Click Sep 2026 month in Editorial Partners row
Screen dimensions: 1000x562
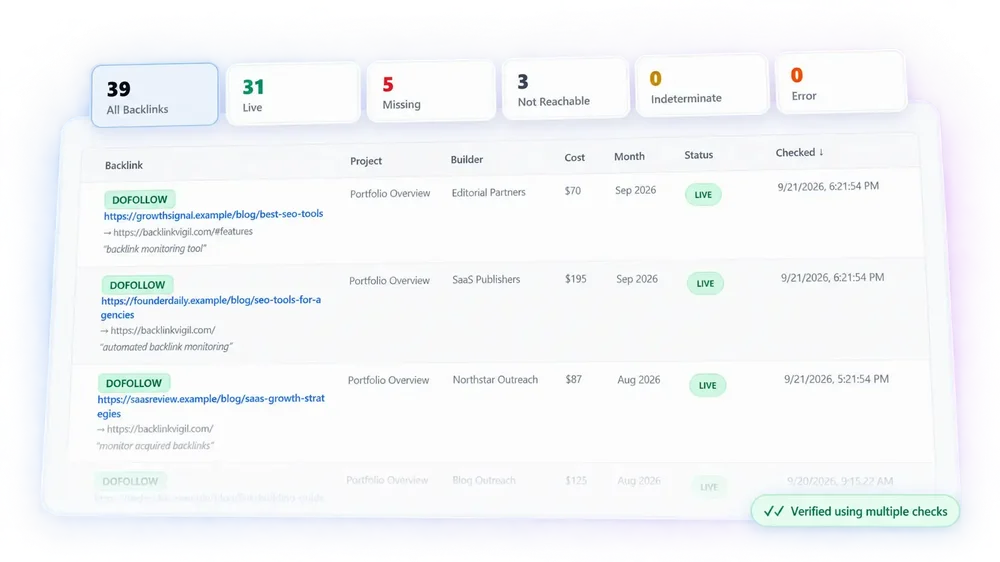635,190
